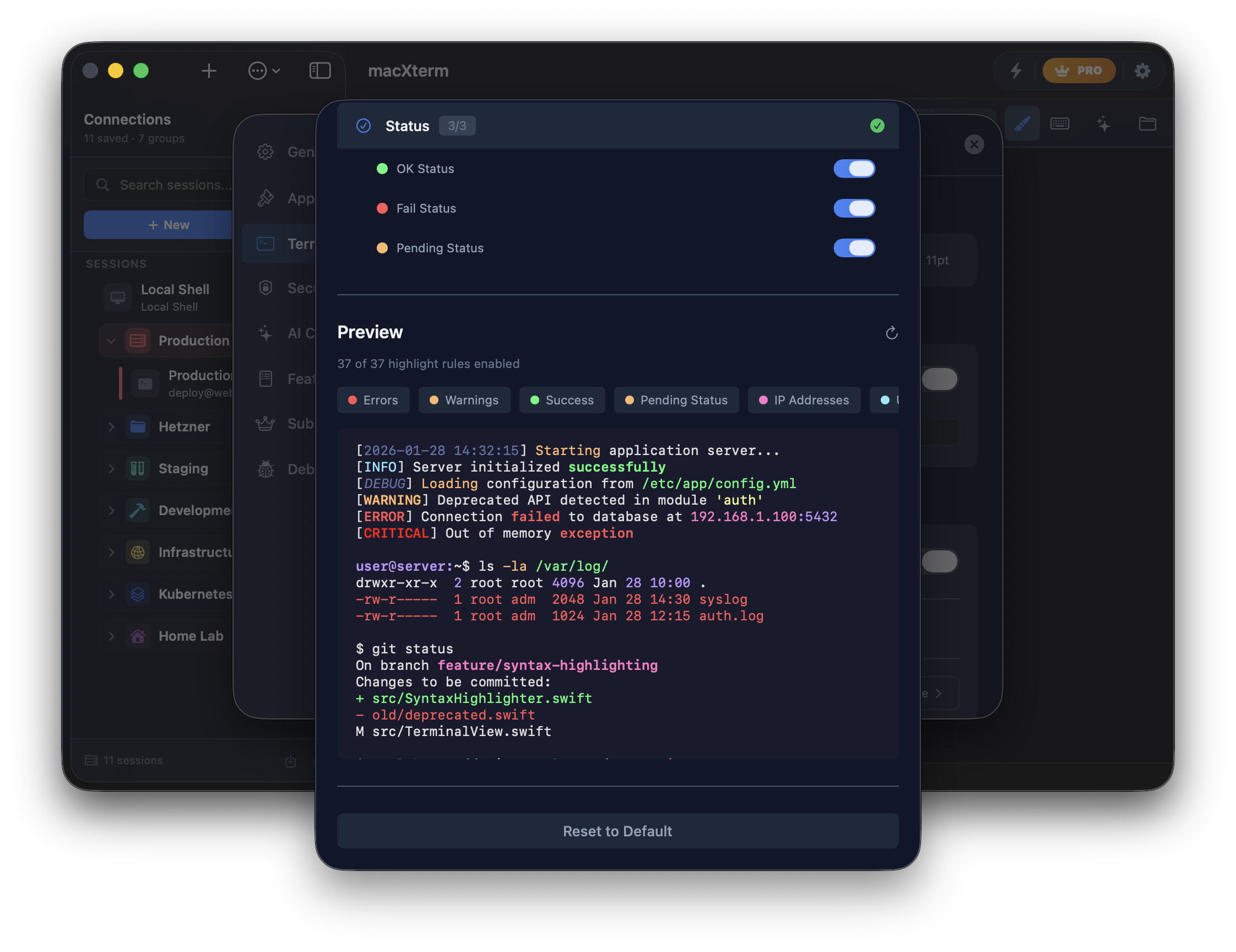Toggle the lower gray switch in settings window
This screenshot has height=952, width=1236.
click(940, 561)
